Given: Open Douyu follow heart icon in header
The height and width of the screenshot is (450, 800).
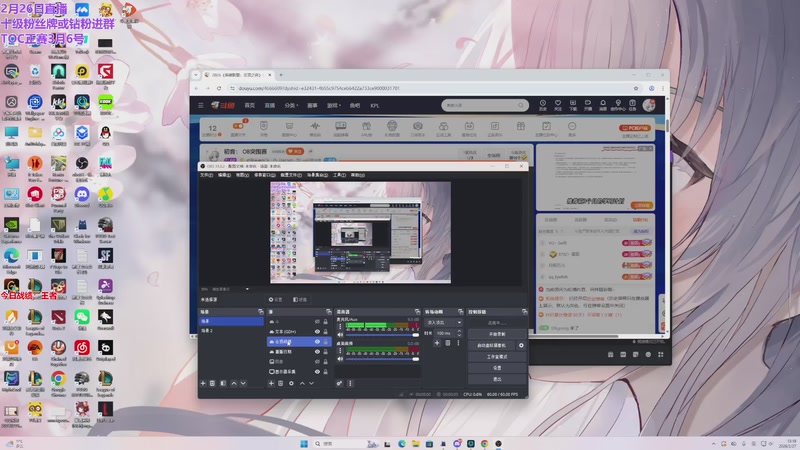Looking at the screenshot, I should click(x=558, y=105).
